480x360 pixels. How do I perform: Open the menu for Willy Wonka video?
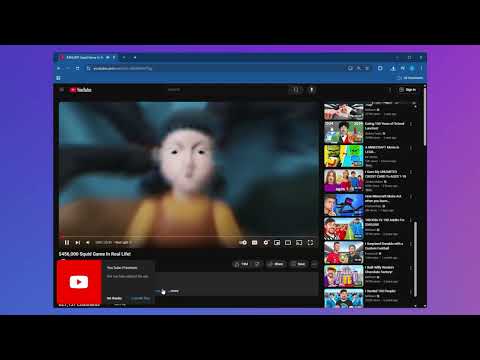(411, 268)
